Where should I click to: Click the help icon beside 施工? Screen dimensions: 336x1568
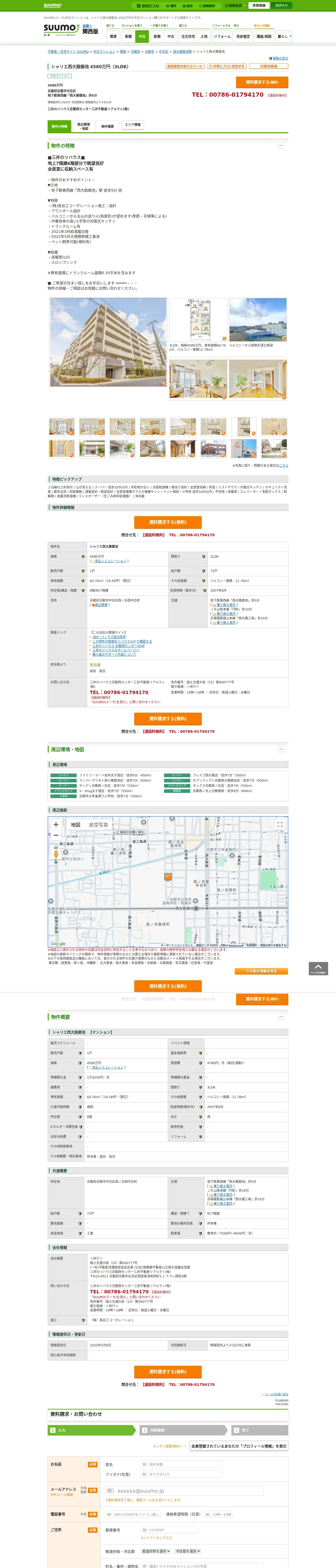[x=83, y=1320]
